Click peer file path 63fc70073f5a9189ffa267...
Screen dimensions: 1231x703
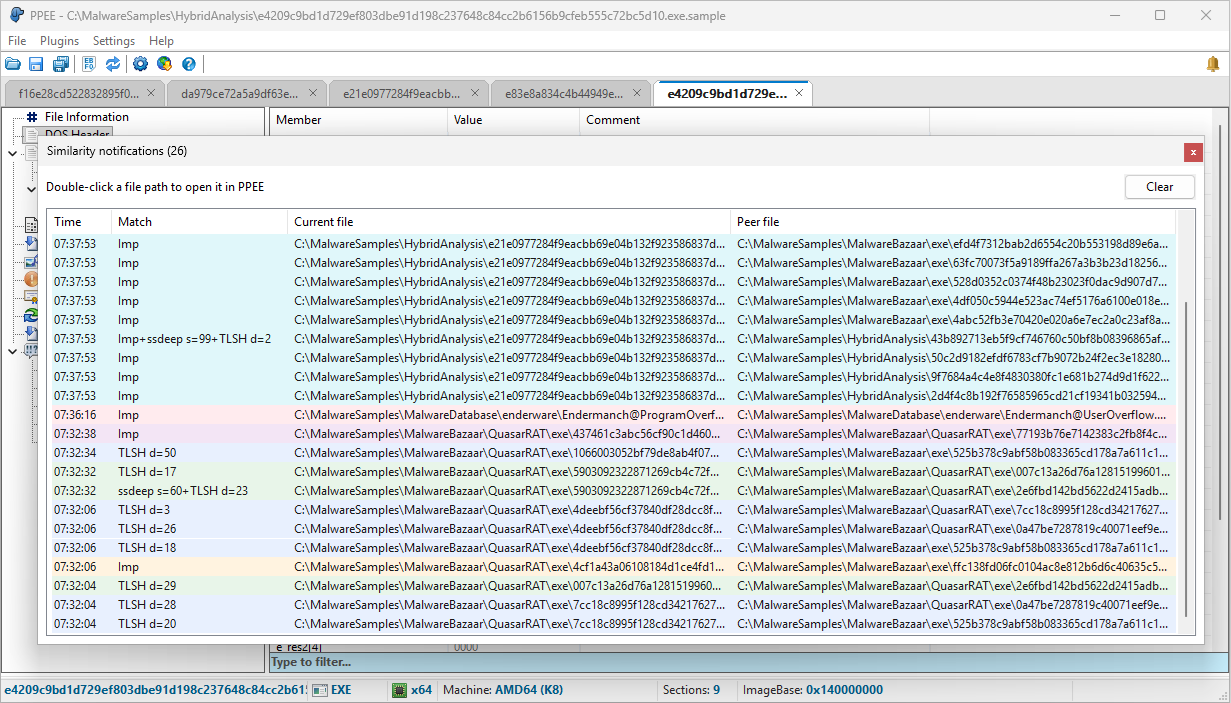coord(953,263)
